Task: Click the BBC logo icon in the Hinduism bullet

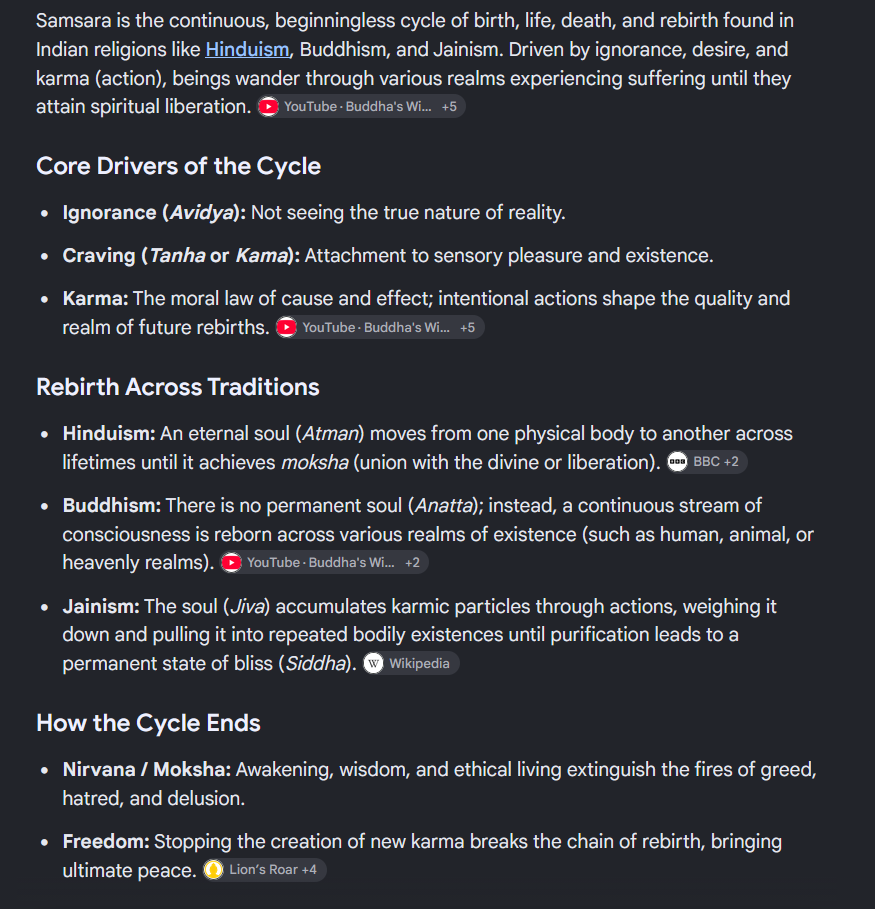Action: coord(677,462)
